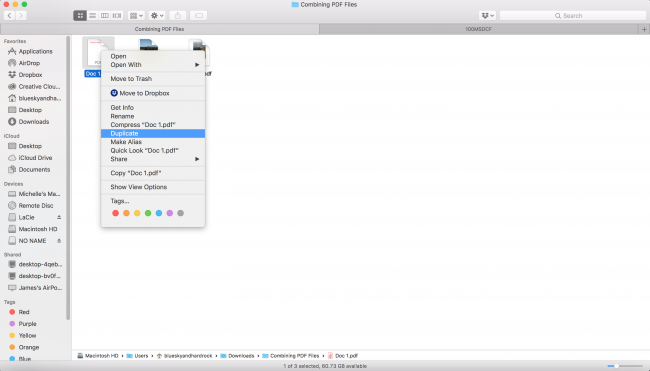
Task: Open the Action gear dropdown menu
Action: click(x=157, y=16)
